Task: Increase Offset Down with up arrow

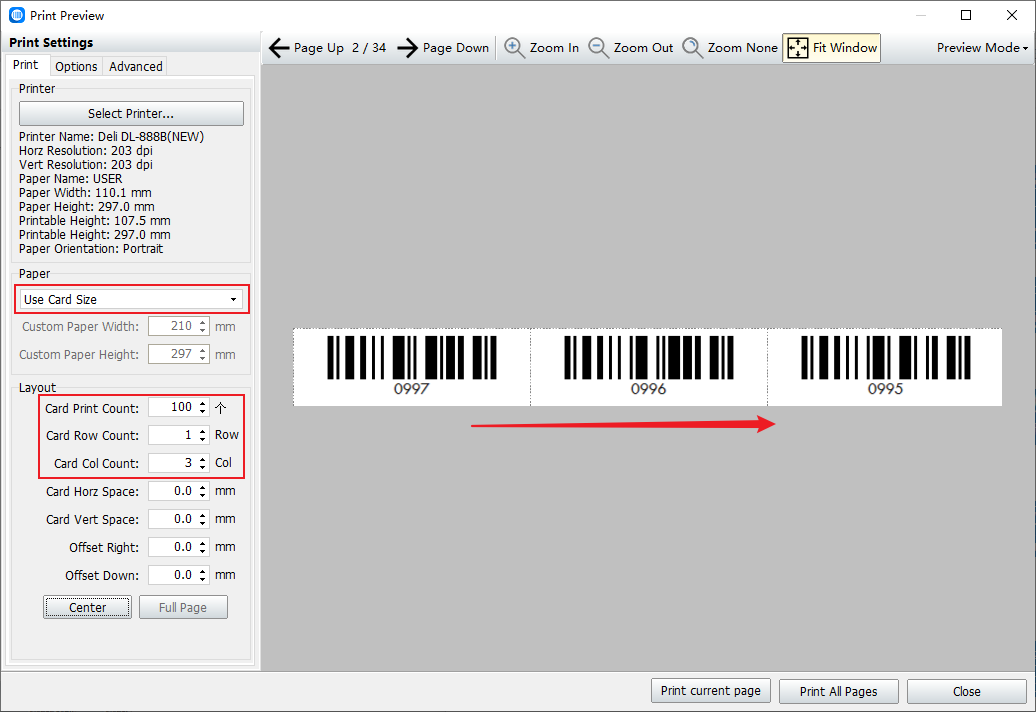Action: tap(203, 571)
